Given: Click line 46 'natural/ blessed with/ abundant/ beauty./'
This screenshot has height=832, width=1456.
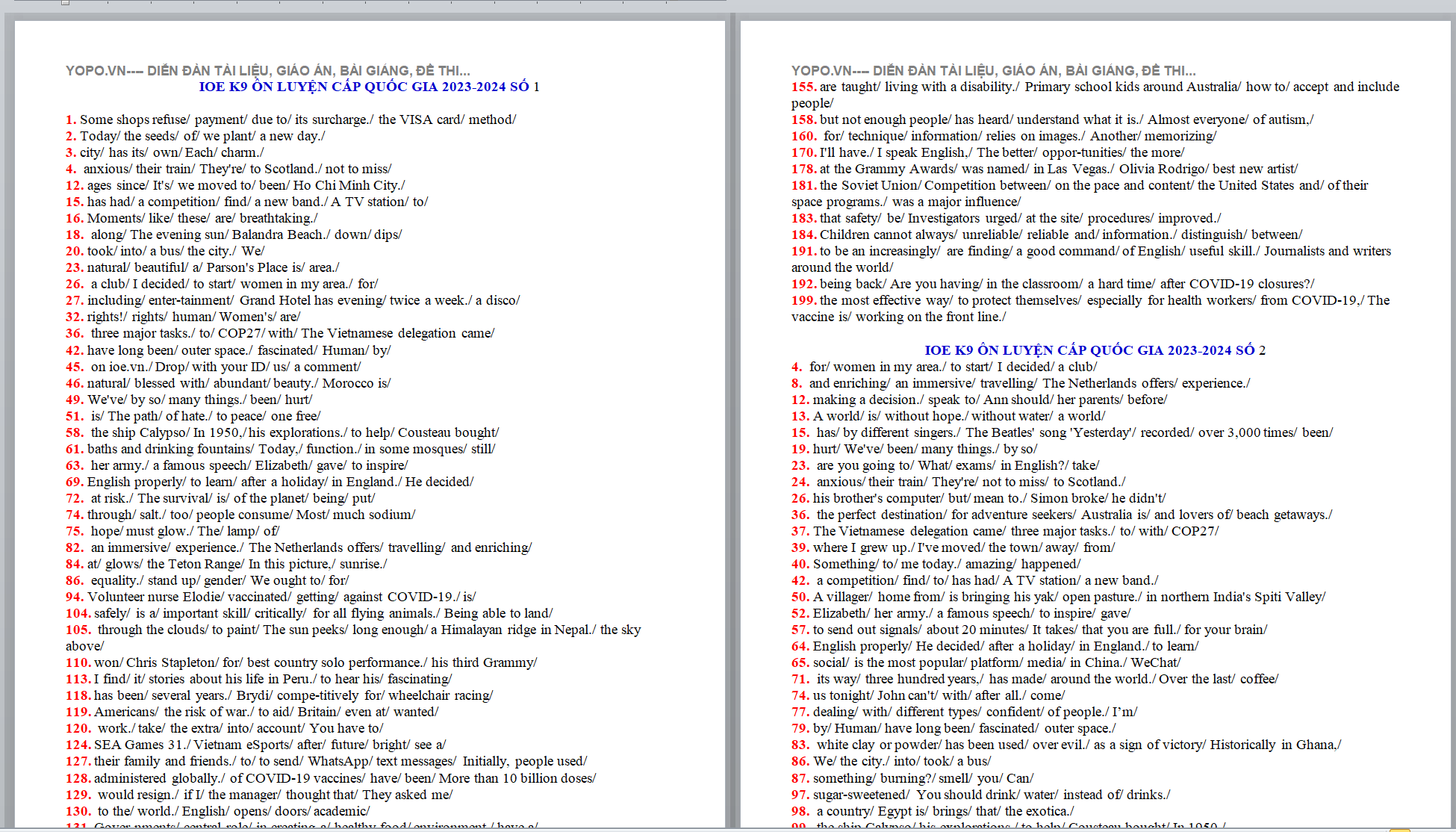Looking at the screenshot, I should pyautogui.click(x=228, y=383).
